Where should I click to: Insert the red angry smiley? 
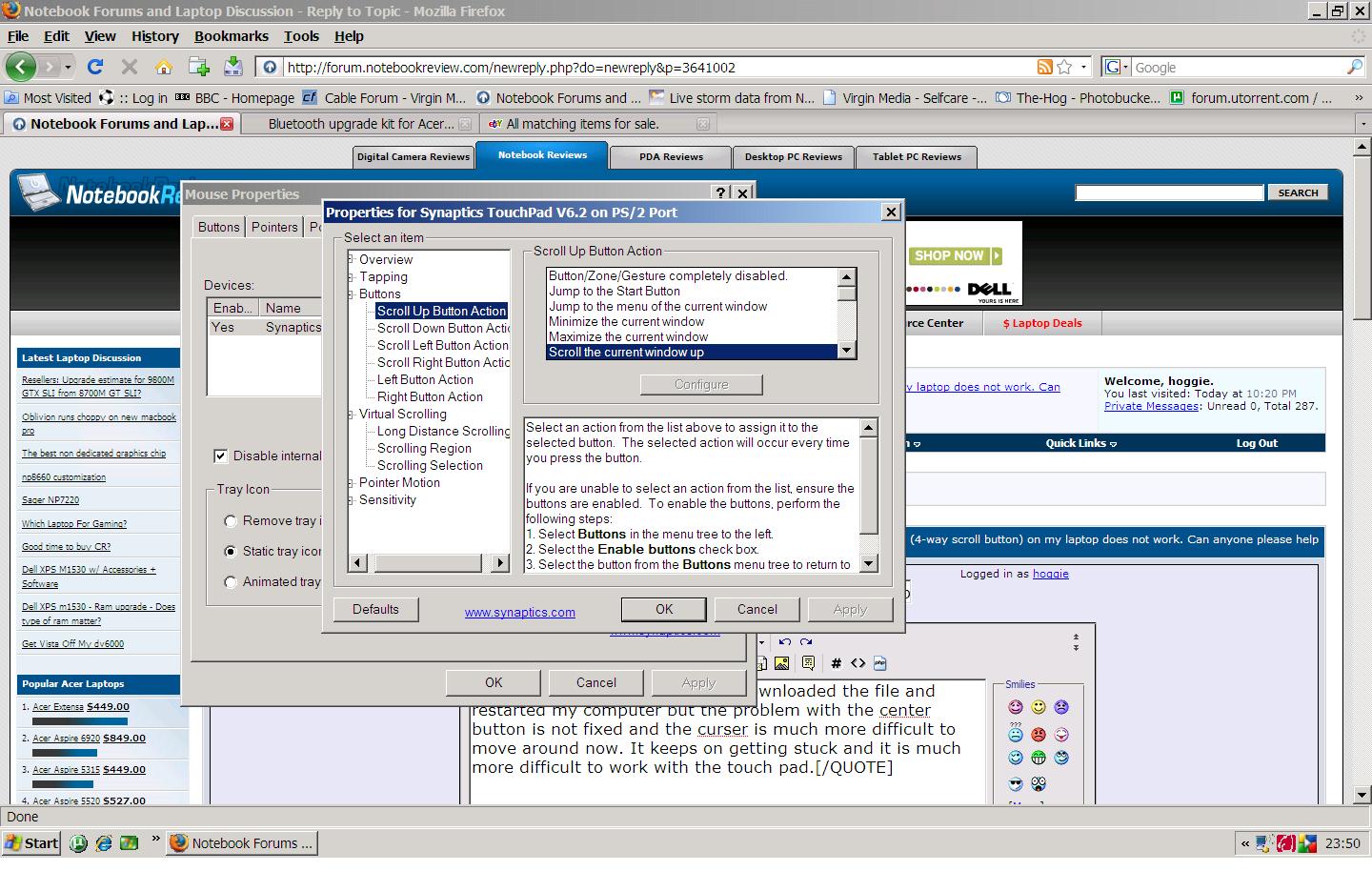coord(1039,734)
